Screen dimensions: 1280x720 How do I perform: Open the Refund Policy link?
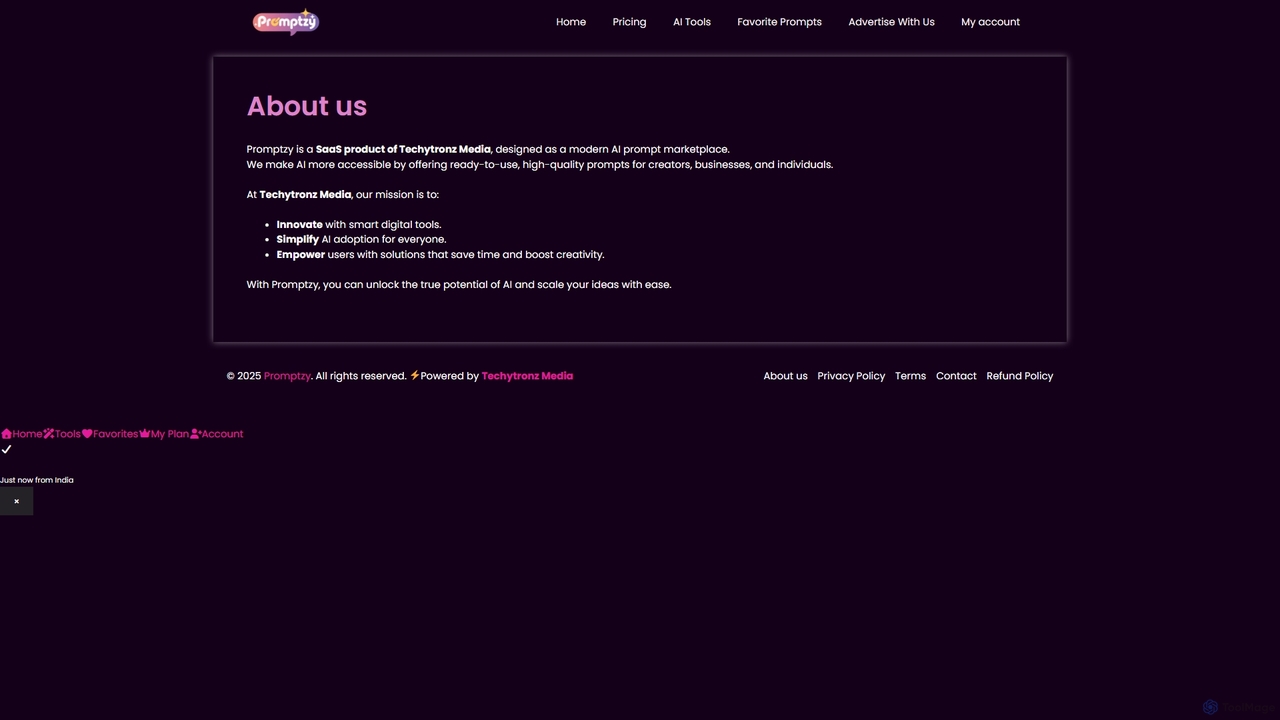[1019, 376]
